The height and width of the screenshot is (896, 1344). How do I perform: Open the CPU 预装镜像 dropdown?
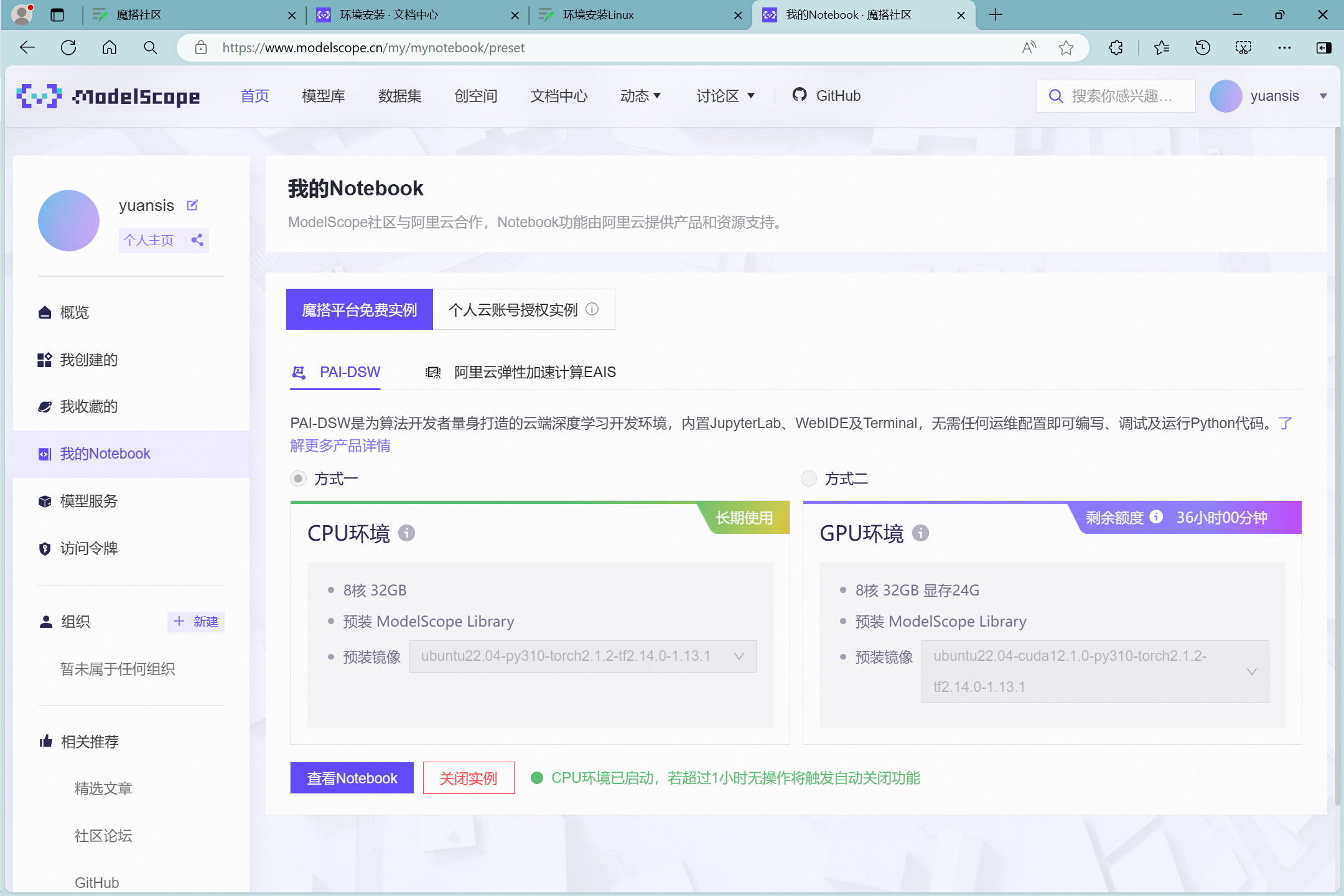pos(582,656)
